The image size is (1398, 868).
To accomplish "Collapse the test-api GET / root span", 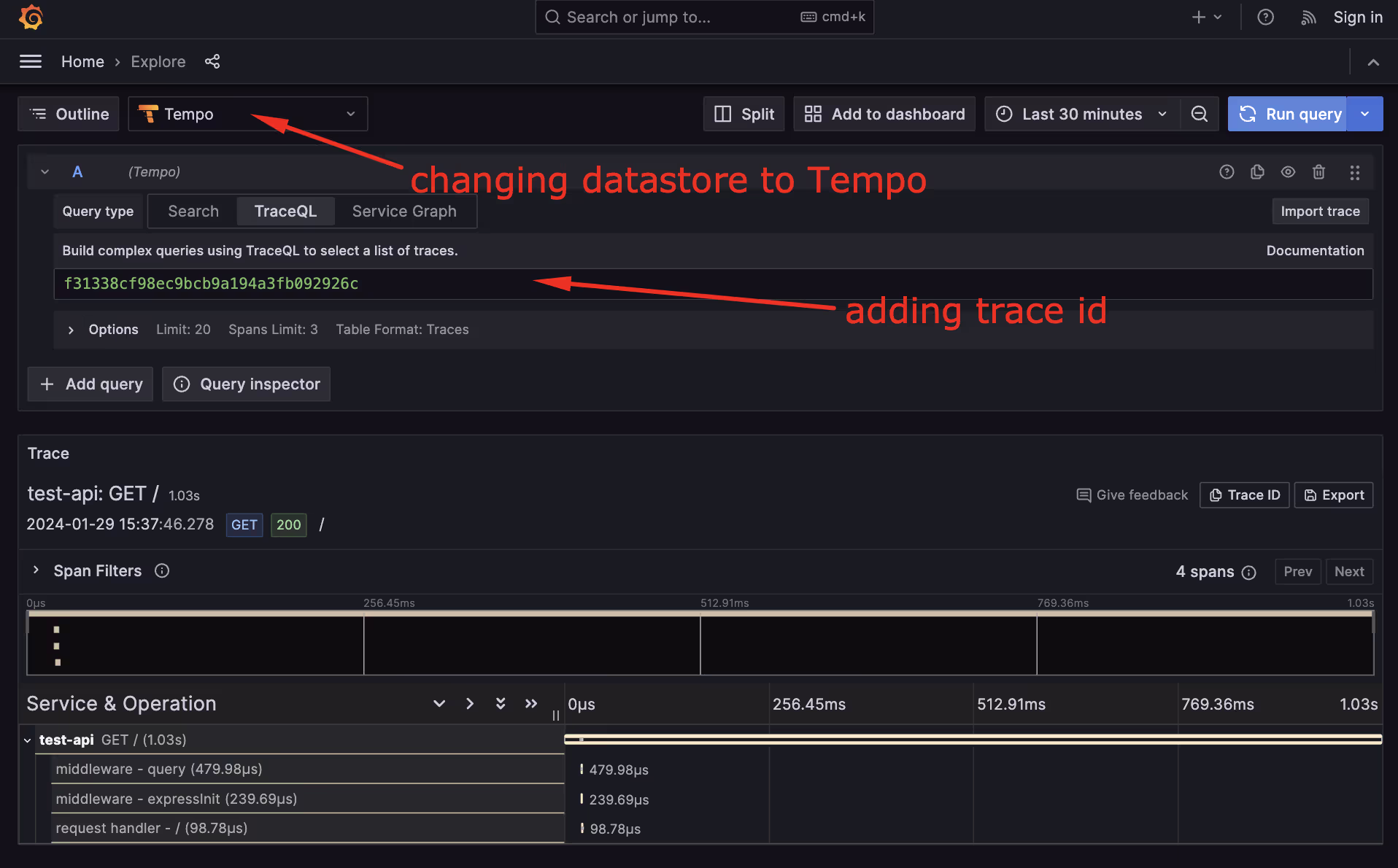I will pos(27,740).
